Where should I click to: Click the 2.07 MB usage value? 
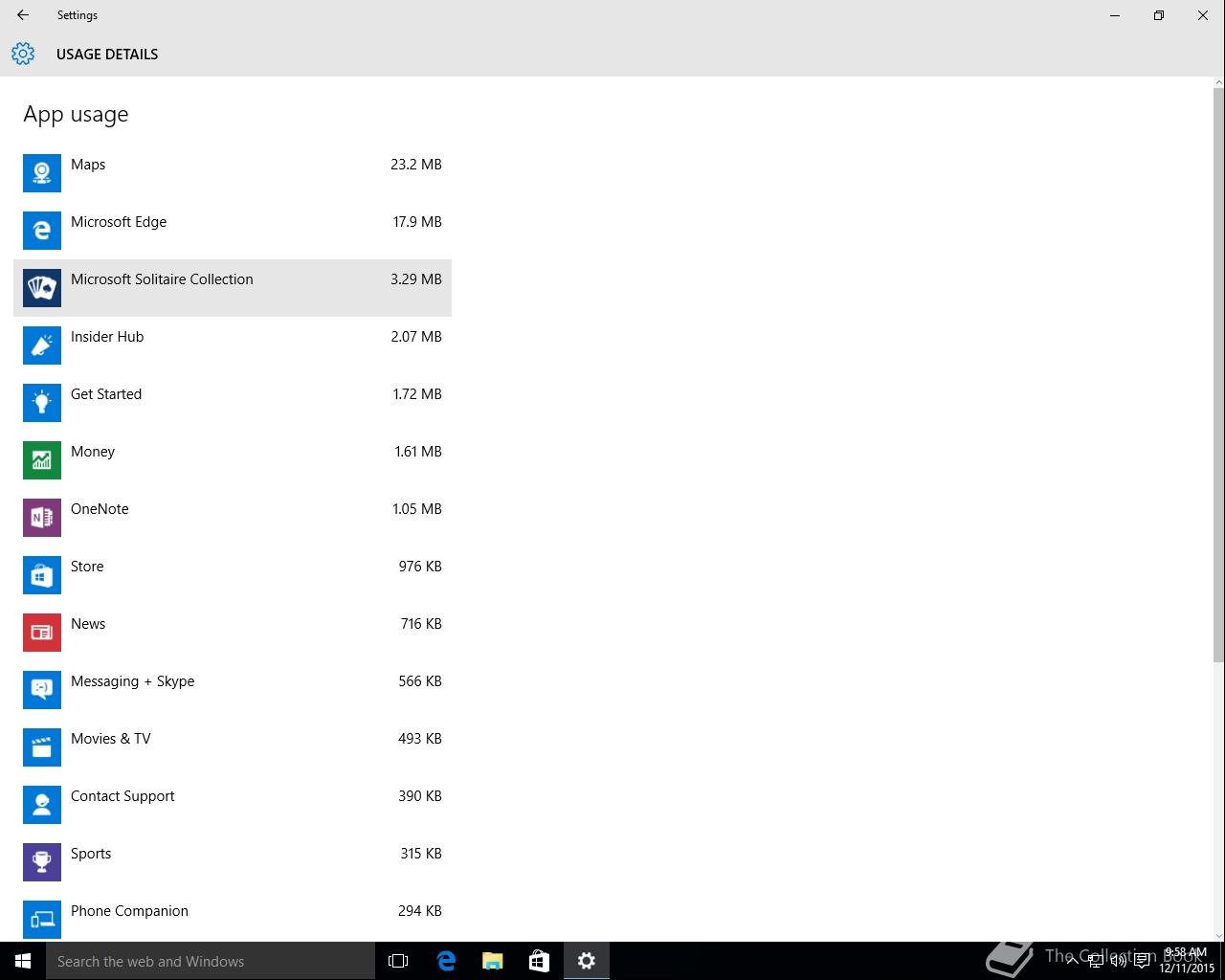[x=416, y=337]
